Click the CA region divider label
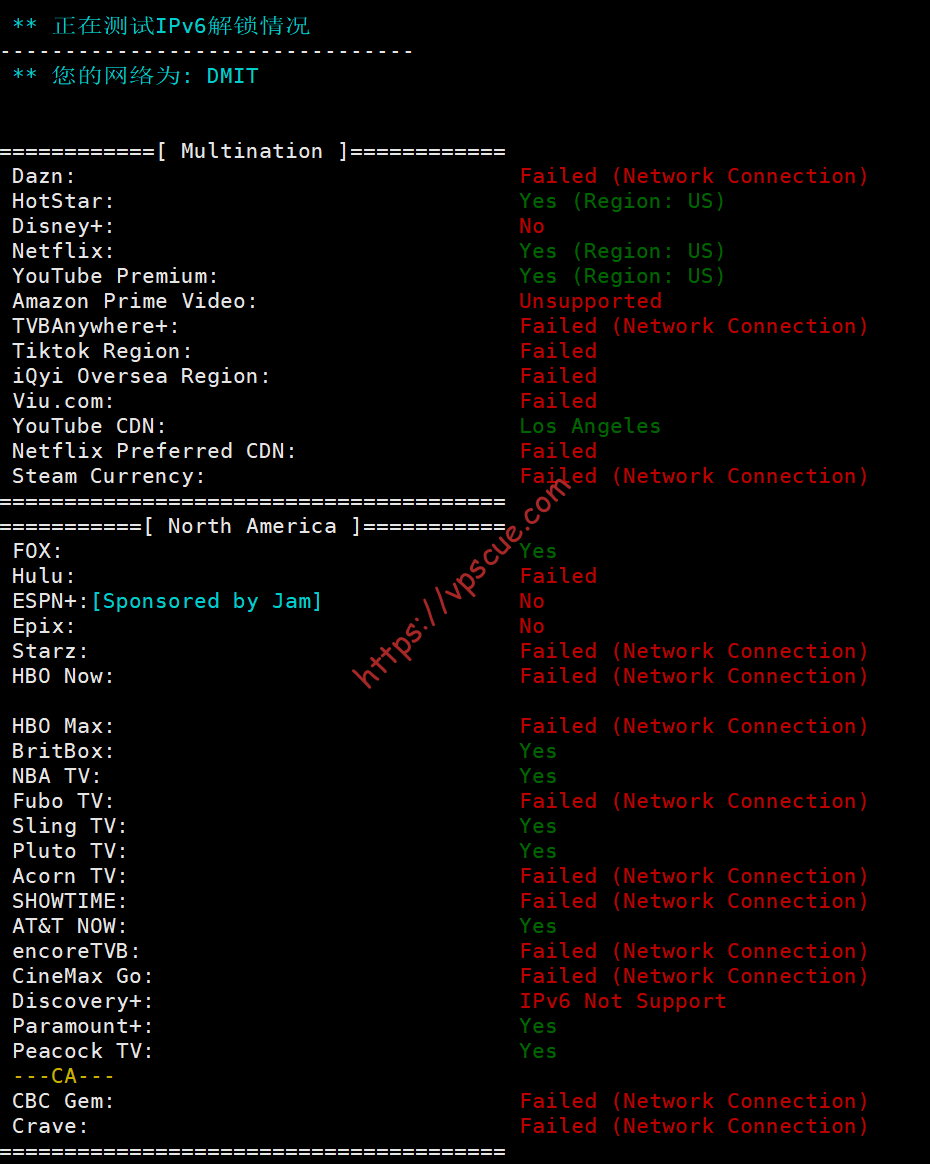 pyautogui.click(x=64, y=1076)
